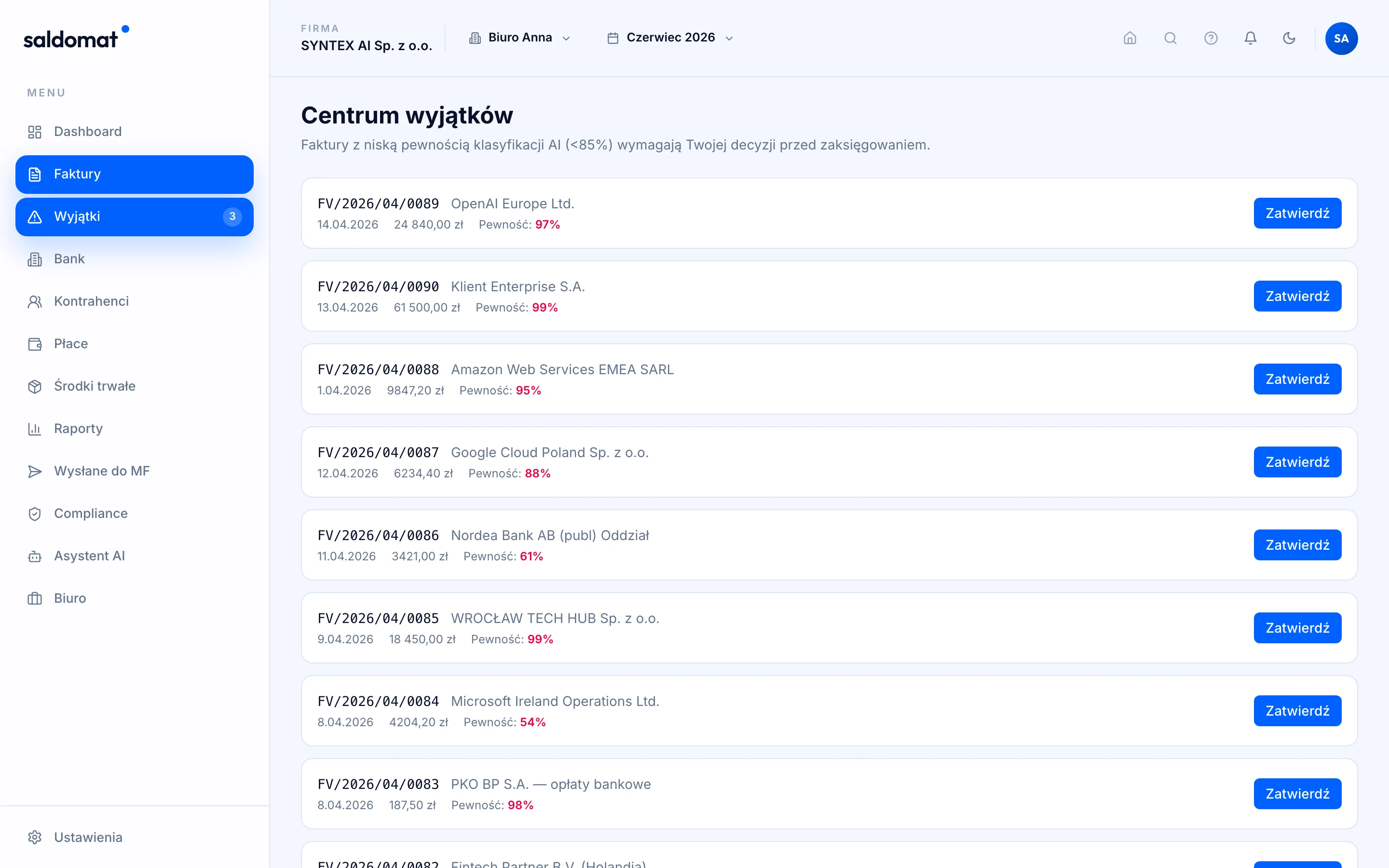1389x868 pixels.
Task: Open Ustawienia at sidebar bottom
Action: click(134, 838)
